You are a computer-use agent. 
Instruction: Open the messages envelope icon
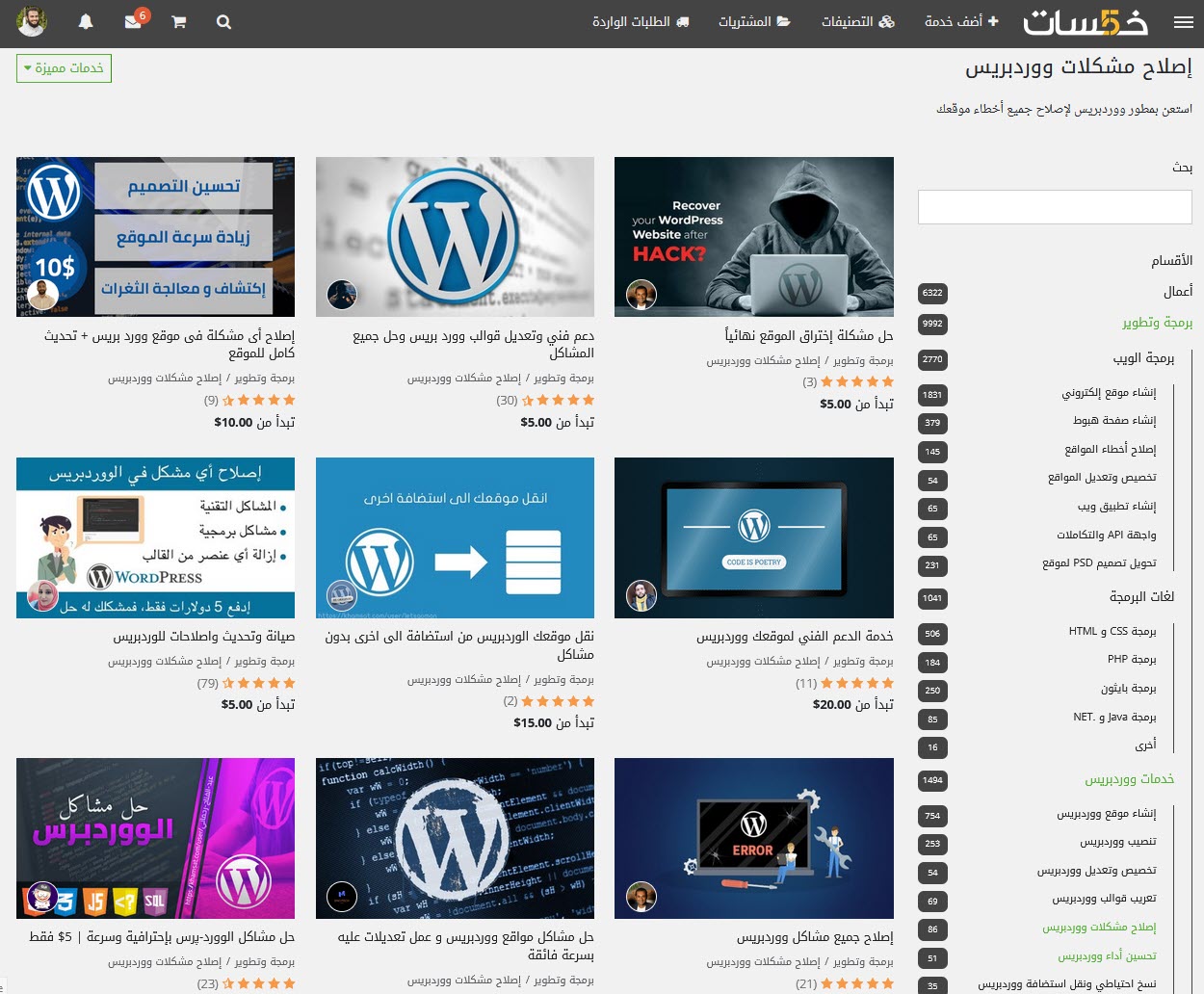(x=133, y=22)
